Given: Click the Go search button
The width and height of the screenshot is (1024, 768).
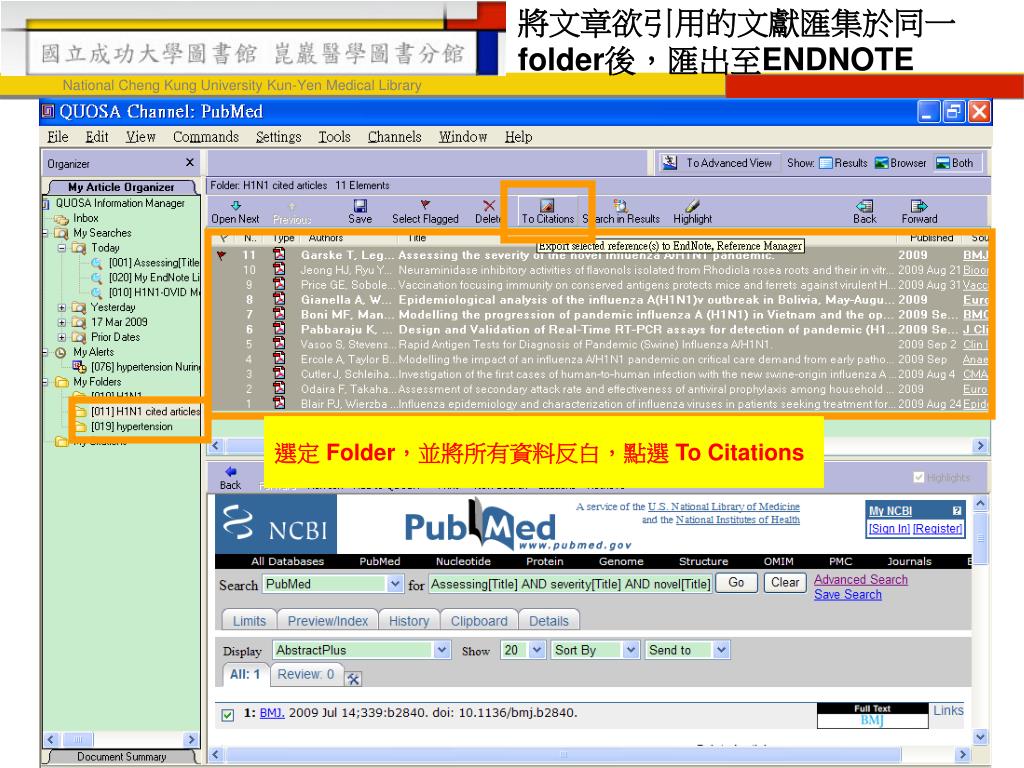Looking at the screenshot, I should (x=736, y=583).
